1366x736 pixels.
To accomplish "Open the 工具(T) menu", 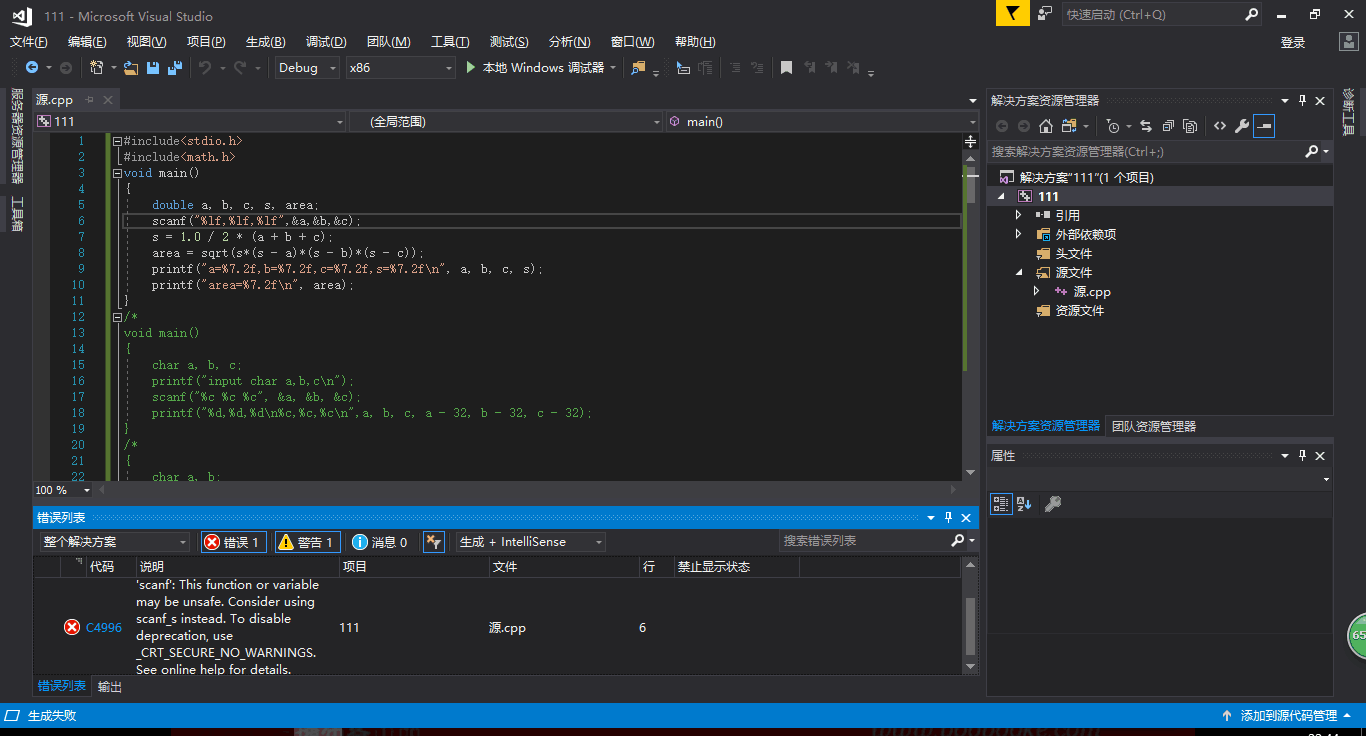I will 450,42.
